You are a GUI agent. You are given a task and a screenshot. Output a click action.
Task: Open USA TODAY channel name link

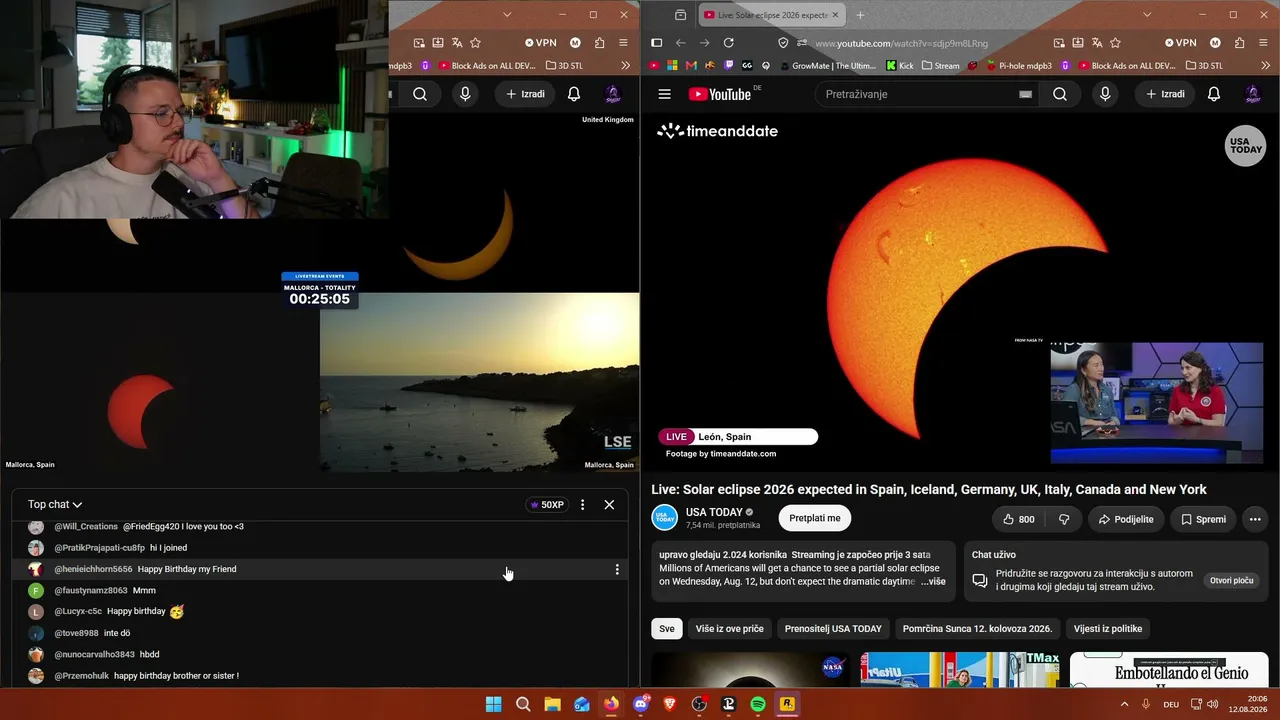714,512
